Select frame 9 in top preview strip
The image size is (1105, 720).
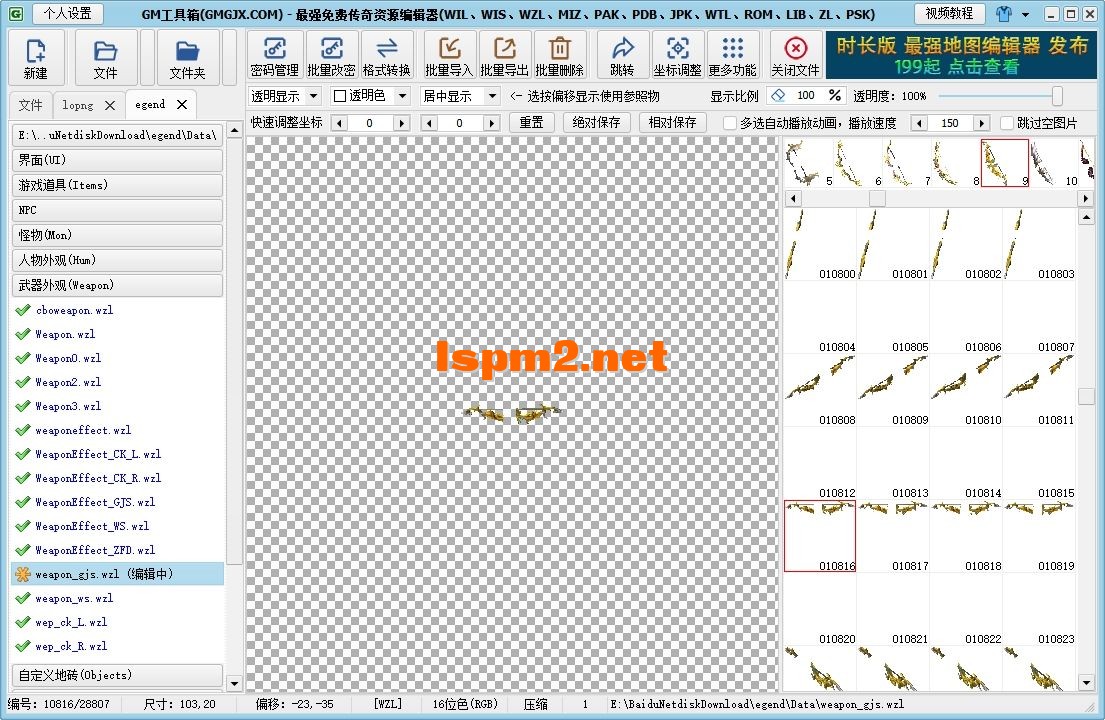pyautogui.click(x=1005, y=163)
